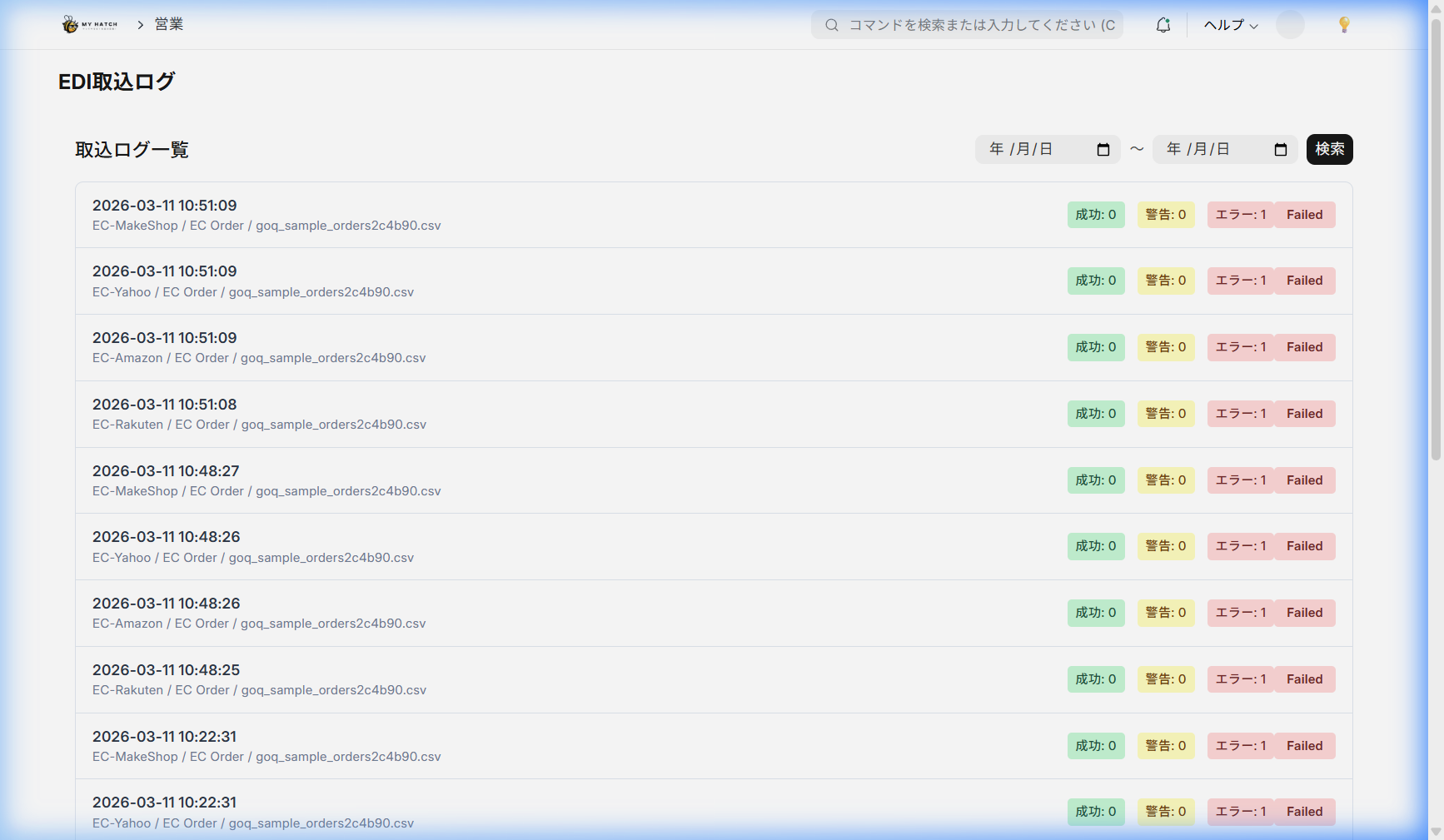Click the lightbulb icon in header
The image size is (1444, 840).
pyautogui.click(x=1343, y=25)
